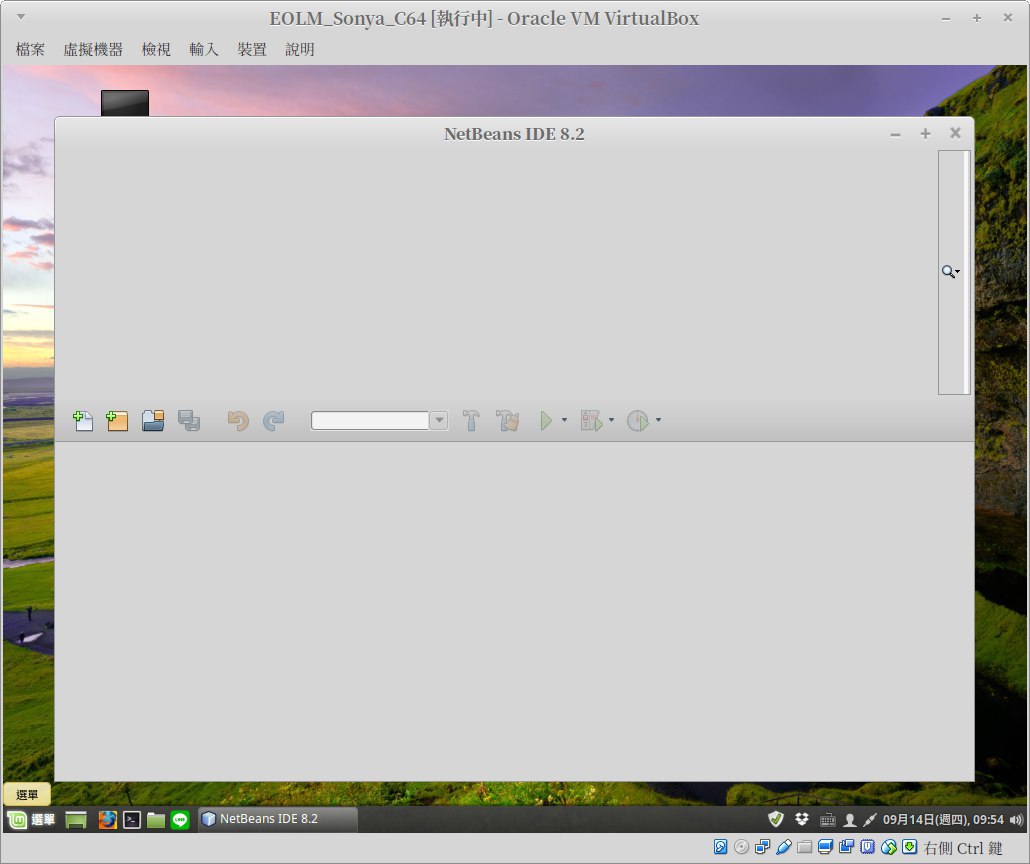1030x864 pixels.
Task: Click the date and time clock
Action: (x=943, y=819)
